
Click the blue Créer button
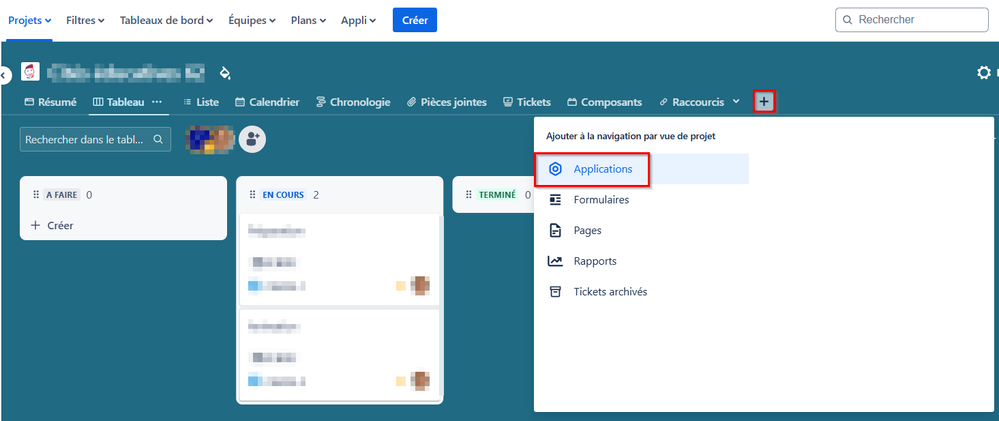[x=415, y=20]
